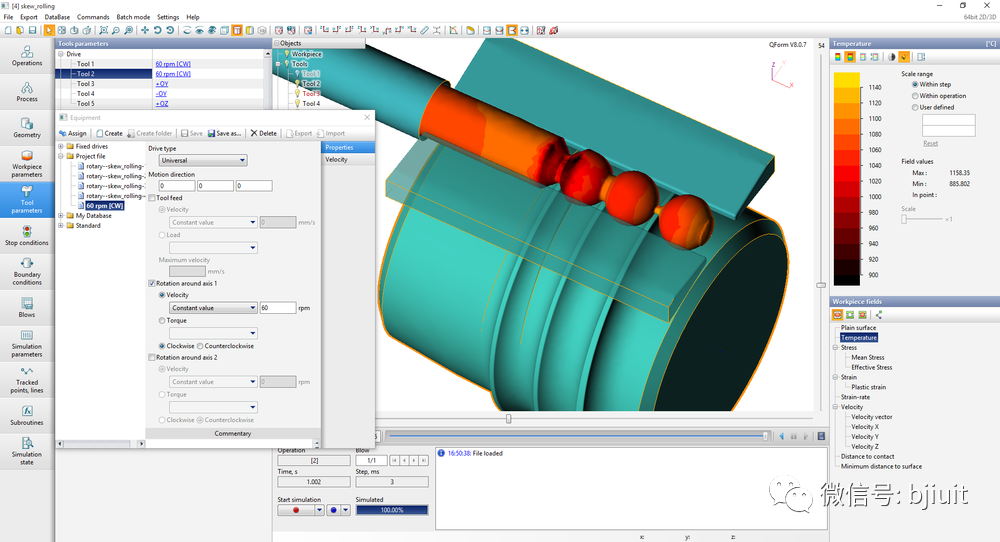Toggle Tool 4 visibility light bulb
1000x542 pixels.
(x=297, y=103)
